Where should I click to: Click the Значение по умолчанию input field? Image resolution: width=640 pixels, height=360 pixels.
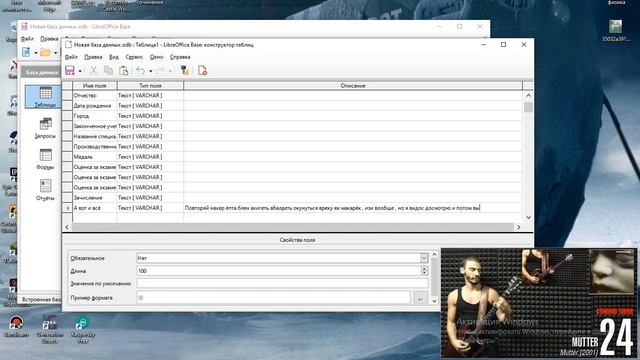(282, 283)
